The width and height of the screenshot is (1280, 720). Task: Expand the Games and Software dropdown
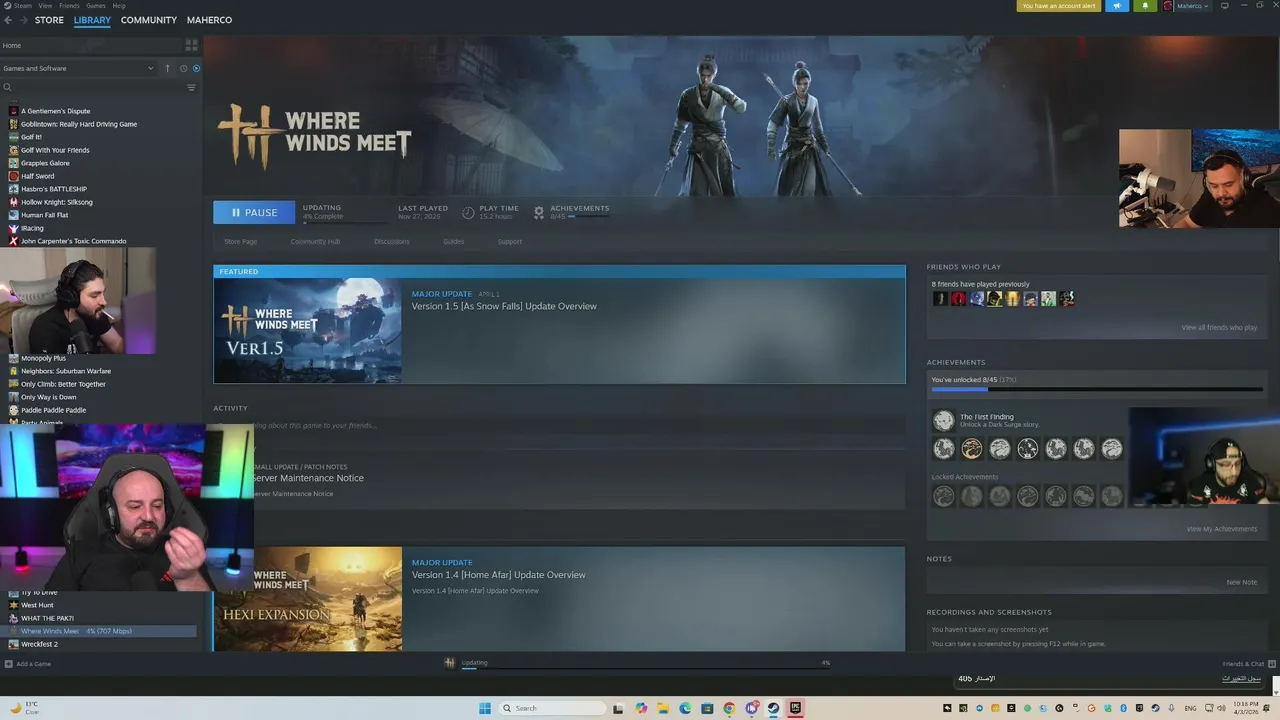(x=80, y=68)
